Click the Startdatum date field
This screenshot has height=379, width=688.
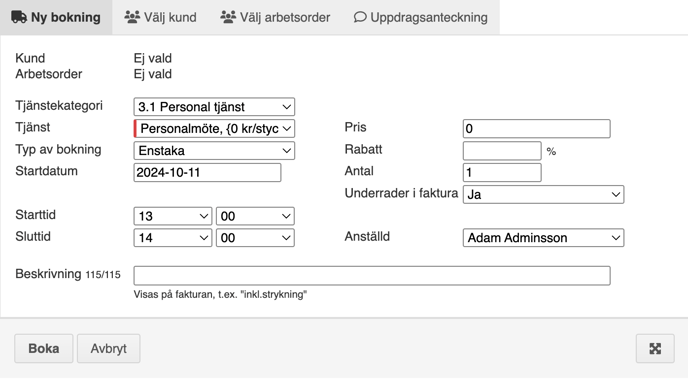(207, 172)
